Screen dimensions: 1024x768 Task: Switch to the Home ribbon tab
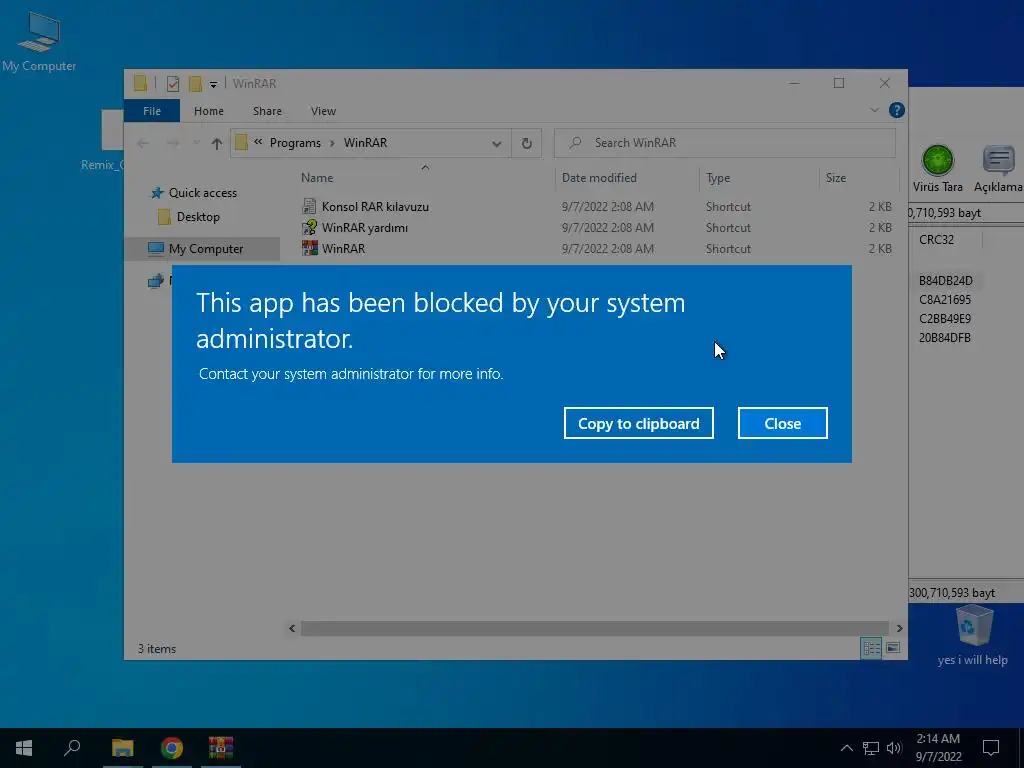click(x=208, y=111)
